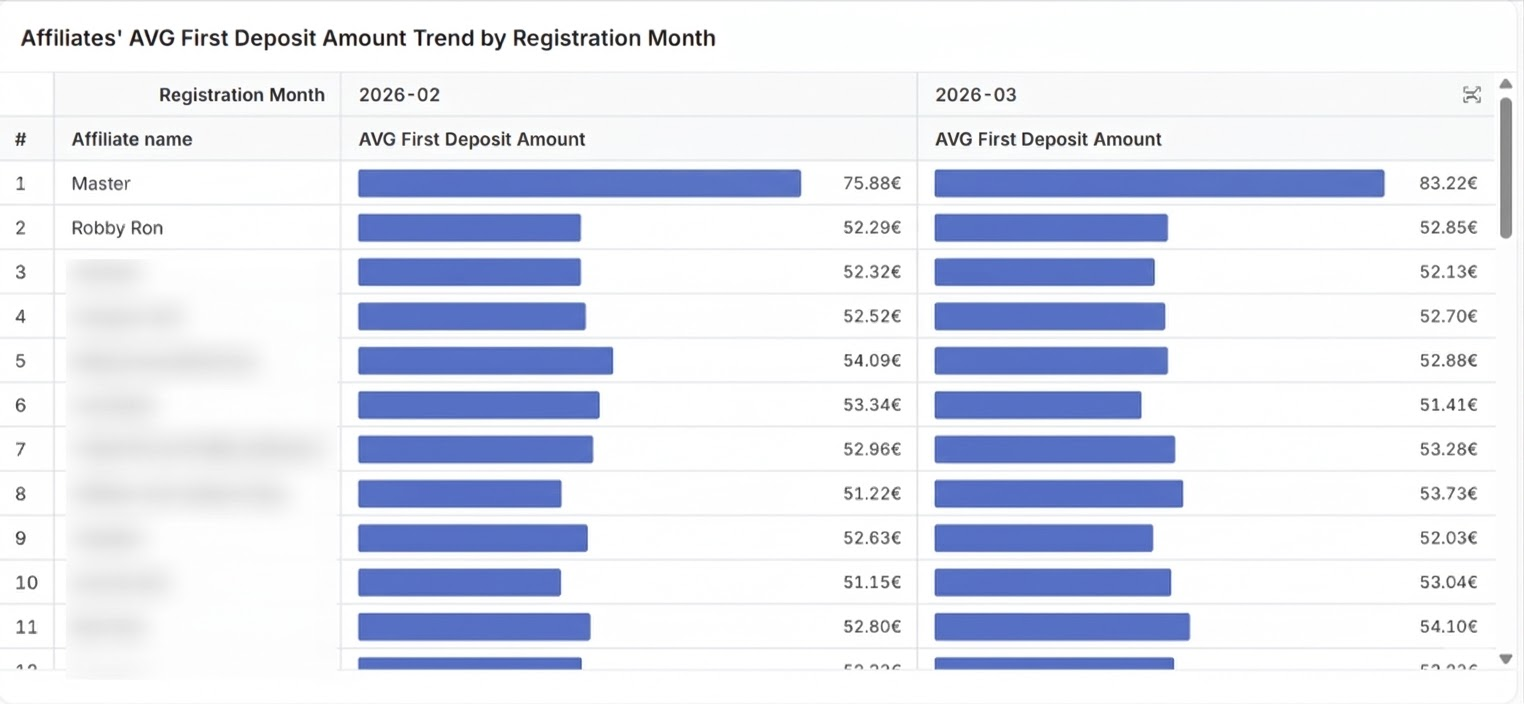This screenshot has width=1524, height=704.
Task: Select the Affiliate name column header
Action: point(131,139)
